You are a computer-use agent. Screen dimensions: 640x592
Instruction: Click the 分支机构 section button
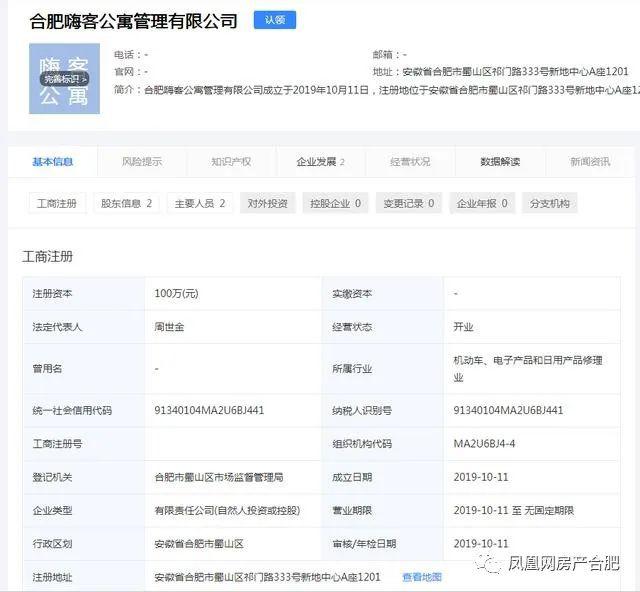pyautogui.click(x=550, y=203)
